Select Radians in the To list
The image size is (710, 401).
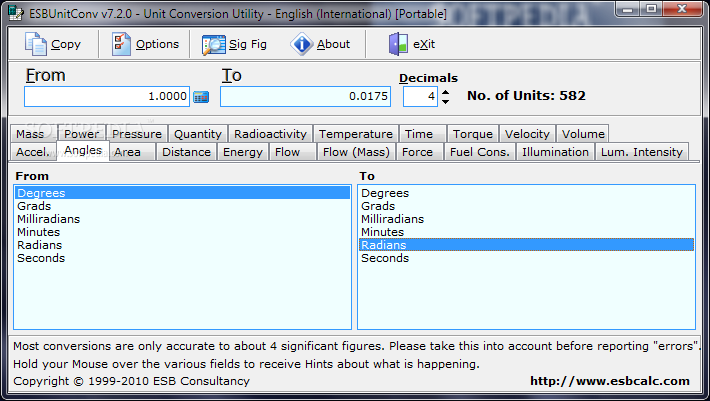(526, 245)
